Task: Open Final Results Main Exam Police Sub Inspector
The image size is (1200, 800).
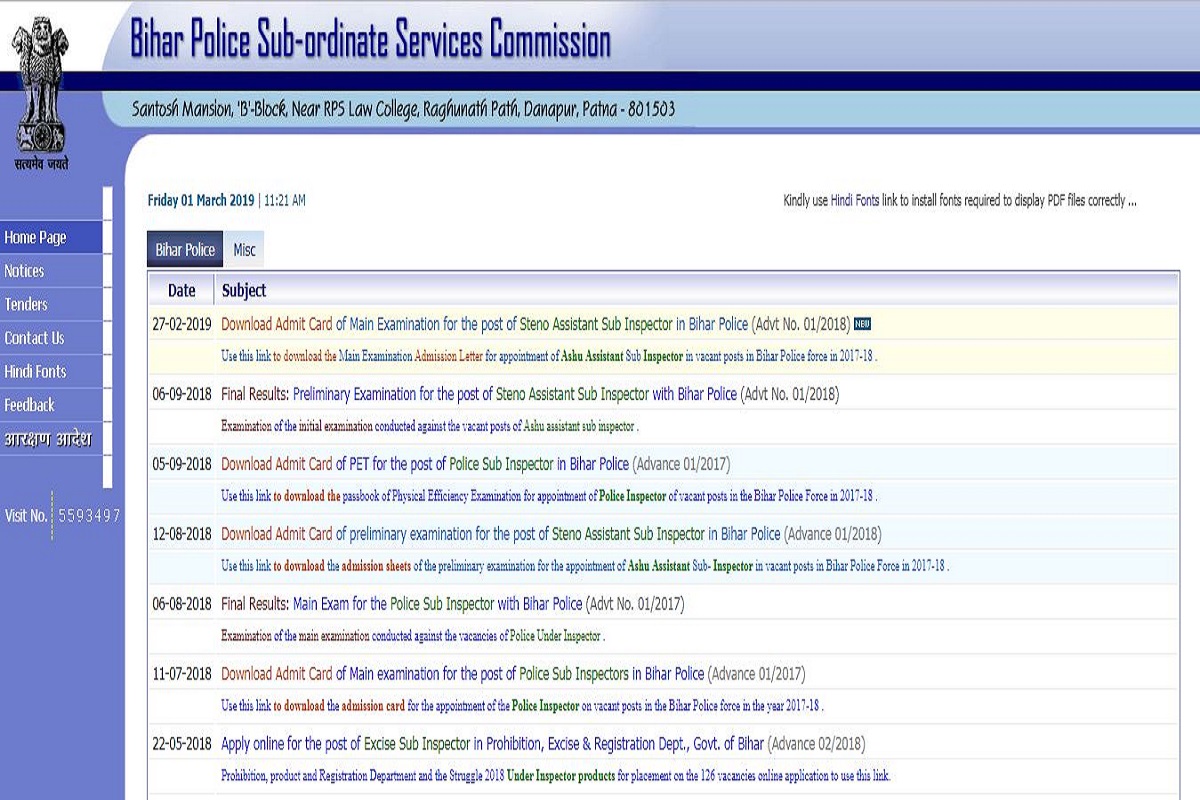Action: click(452, 604)
